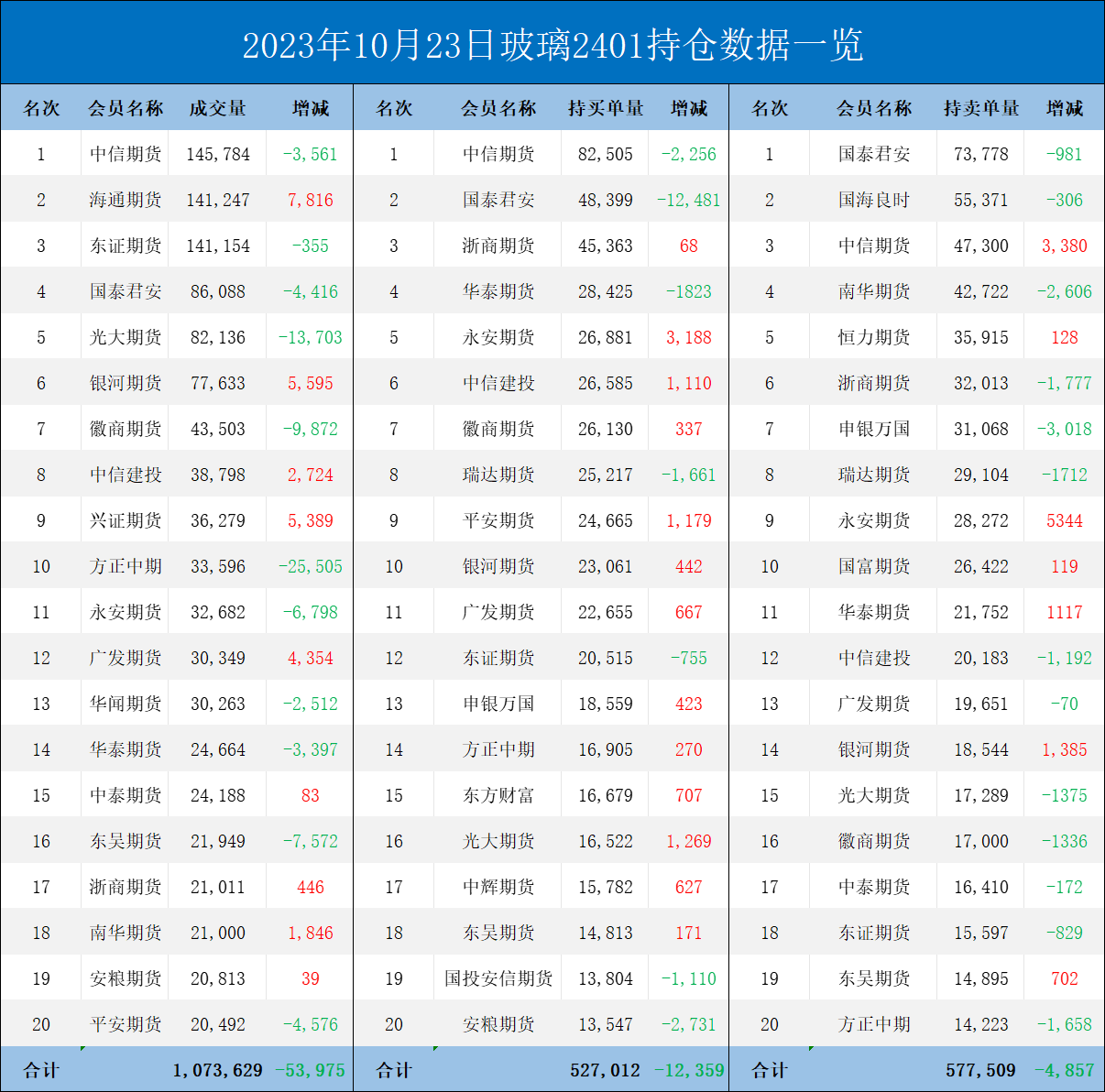Click the volume cell 77,633
Viewport: 1105px width, 1092px height.
coord(218,383)
